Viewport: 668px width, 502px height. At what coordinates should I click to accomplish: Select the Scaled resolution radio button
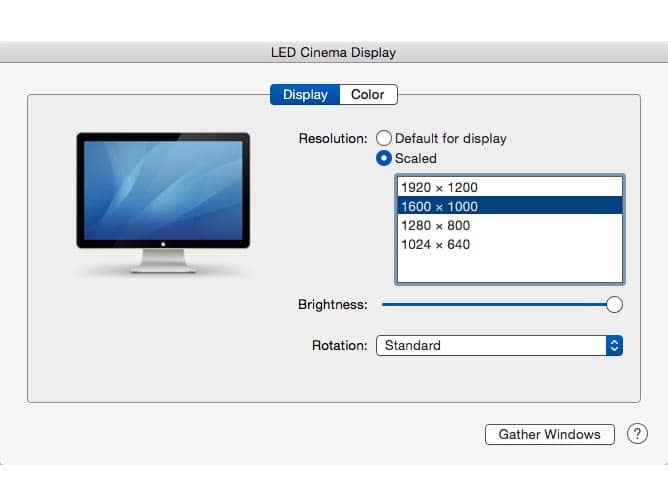[384, 158]
